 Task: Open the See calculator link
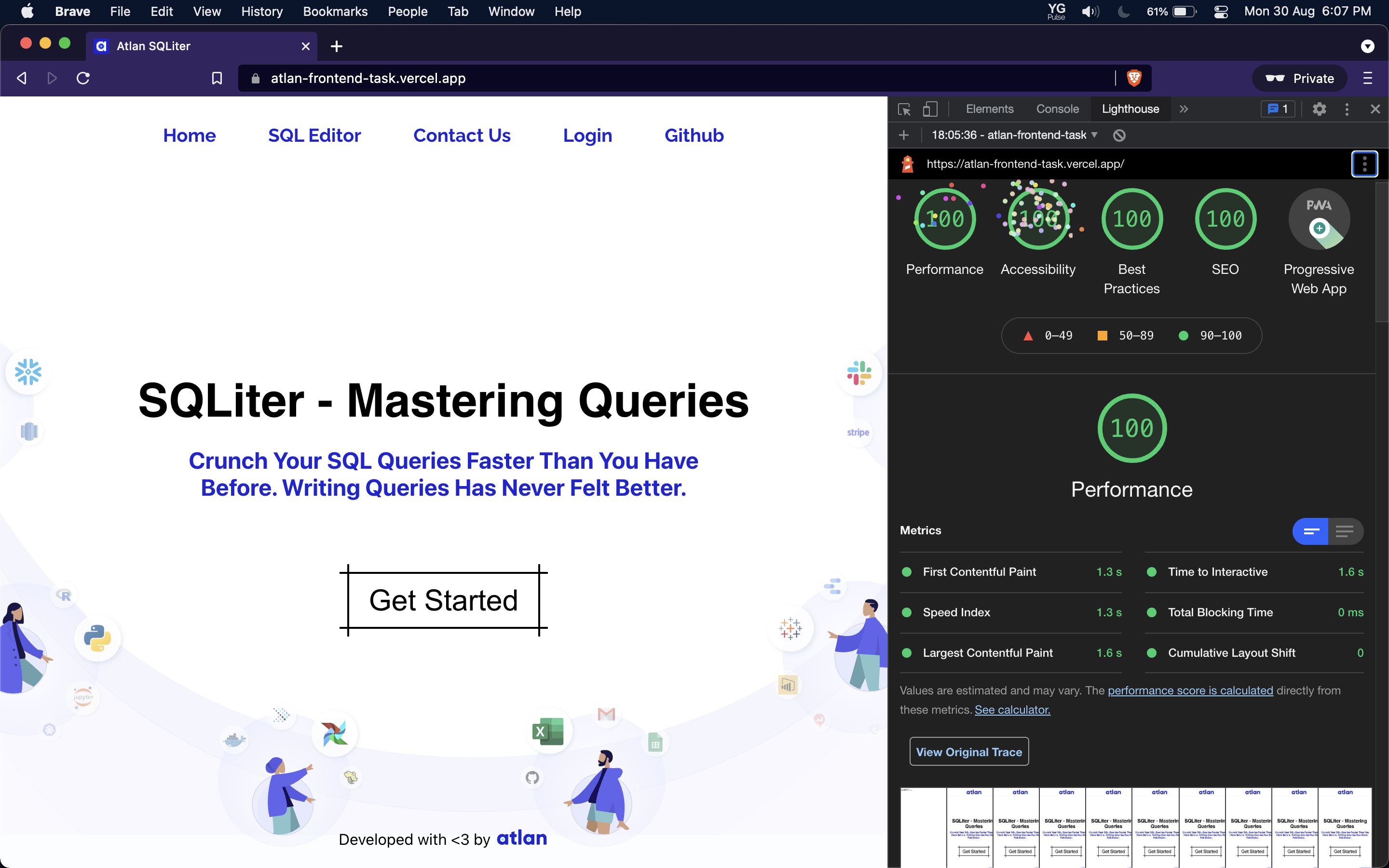[1012, 709]
